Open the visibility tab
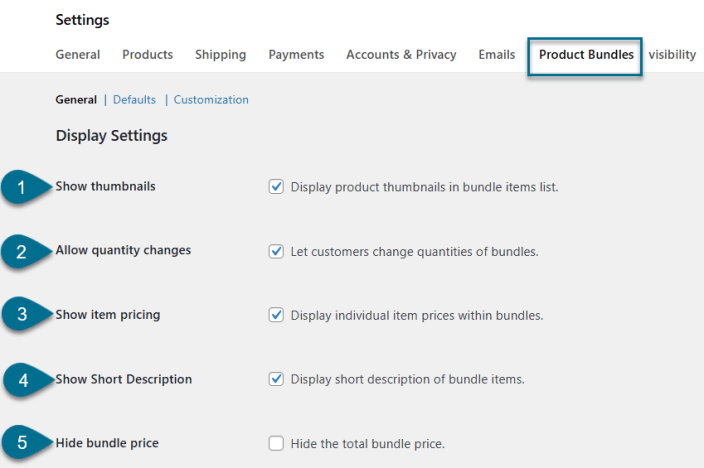704x468 pixels. click(672, 55)
